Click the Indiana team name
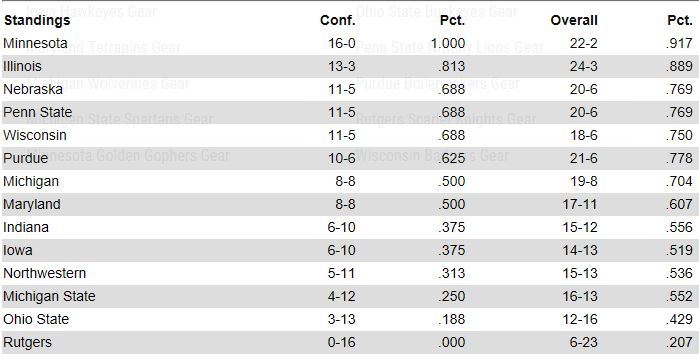The image size is (699, 360). click(x=26, y=227)
